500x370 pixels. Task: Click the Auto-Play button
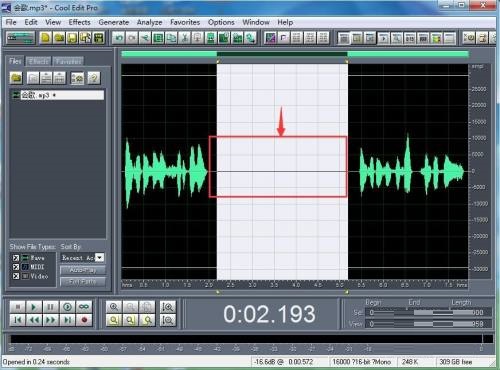83,270
